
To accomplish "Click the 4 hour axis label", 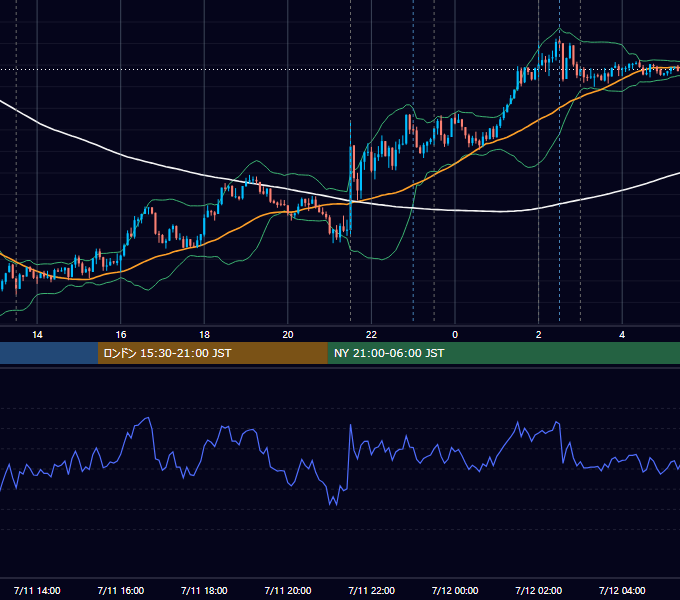I will click(x=622, y=335).
